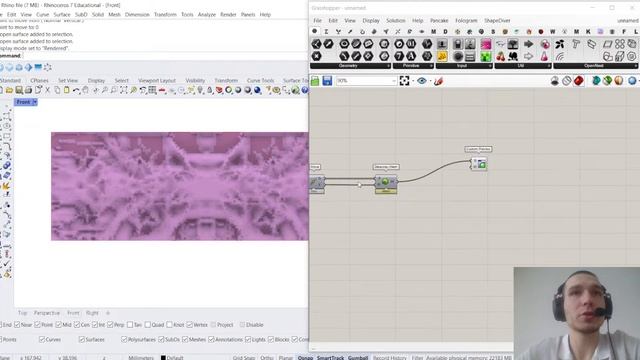Click the pink flask icon in Util group

[544, 56]
